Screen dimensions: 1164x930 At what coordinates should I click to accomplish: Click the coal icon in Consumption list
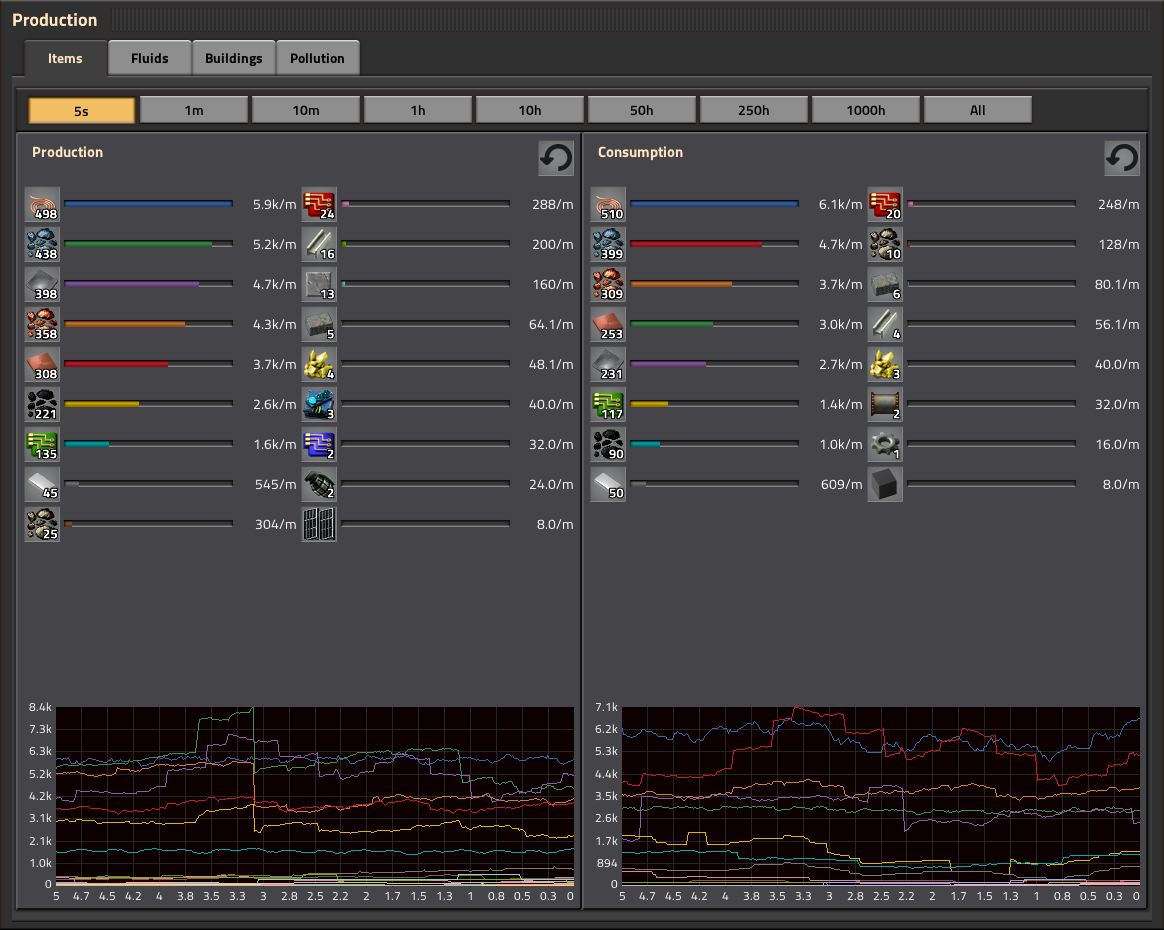tap(608, 444)
